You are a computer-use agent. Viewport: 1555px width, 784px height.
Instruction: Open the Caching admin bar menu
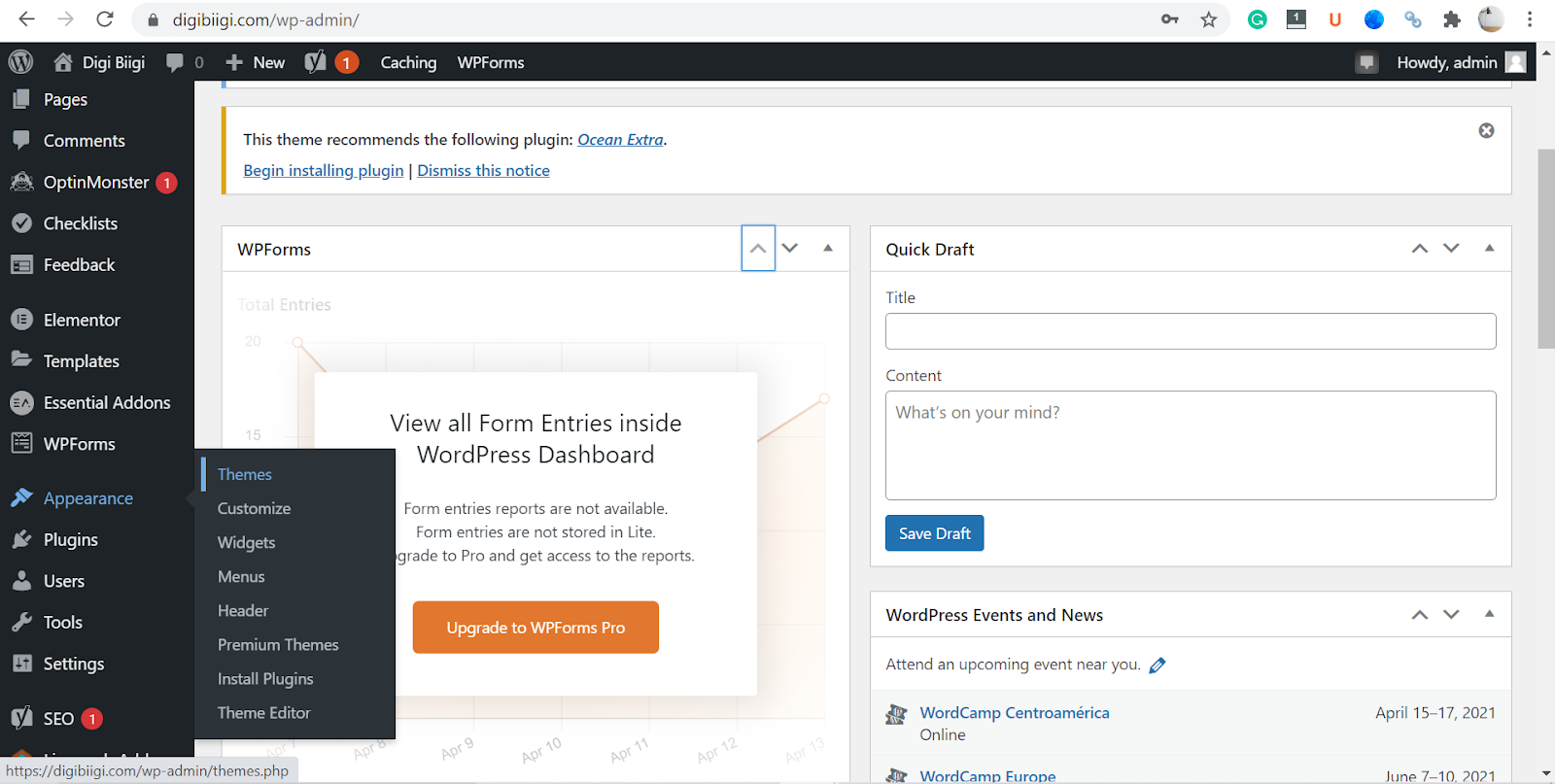[x=408, y=62]
